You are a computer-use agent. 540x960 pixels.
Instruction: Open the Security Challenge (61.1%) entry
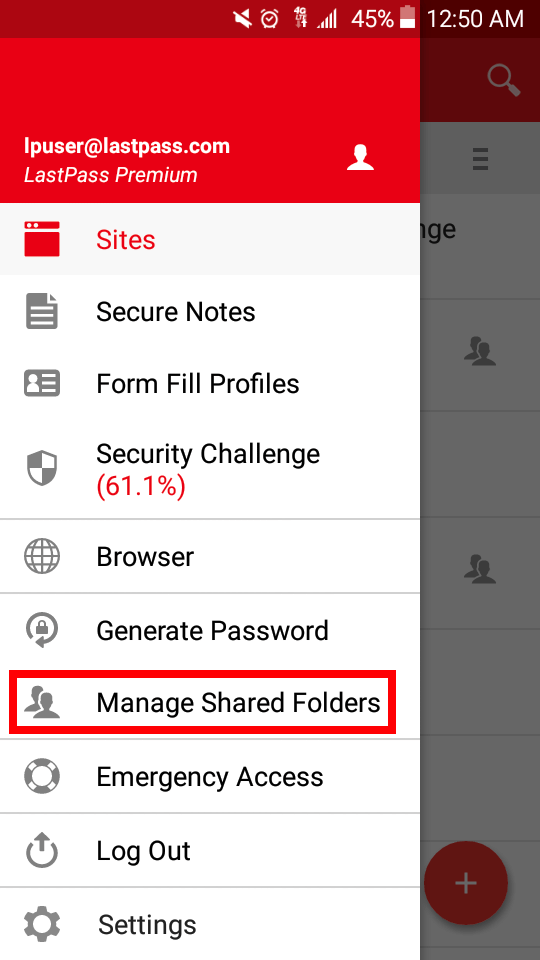click(x=210, y=470)
